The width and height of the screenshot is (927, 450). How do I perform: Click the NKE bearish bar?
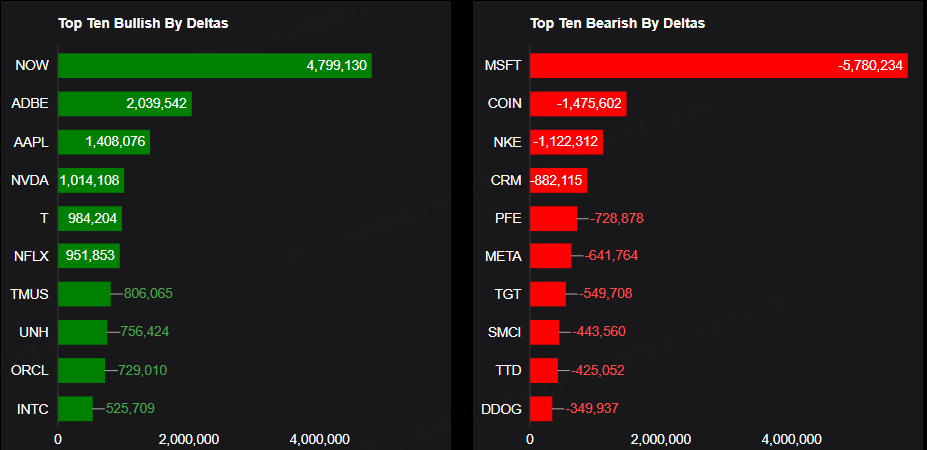[x=566, y=142]
